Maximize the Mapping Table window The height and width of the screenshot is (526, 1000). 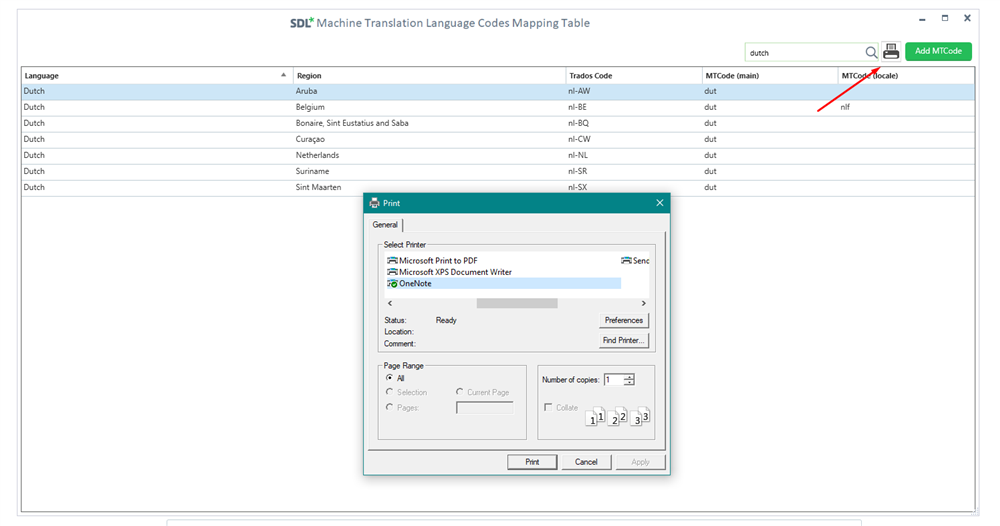point(945,18)
